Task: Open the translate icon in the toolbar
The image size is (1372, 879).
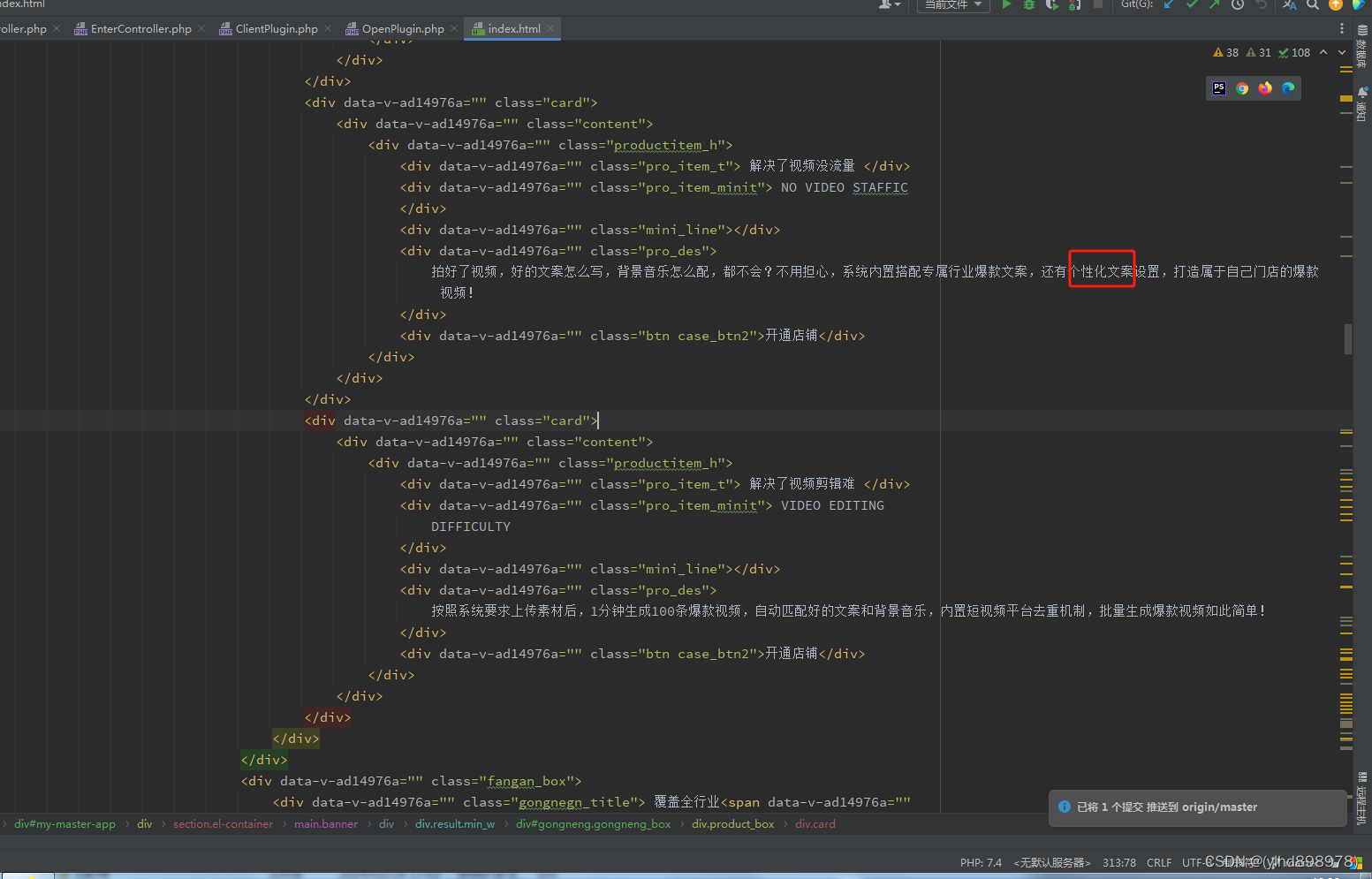Action: pyautogui.click(x=1290, y=4)
